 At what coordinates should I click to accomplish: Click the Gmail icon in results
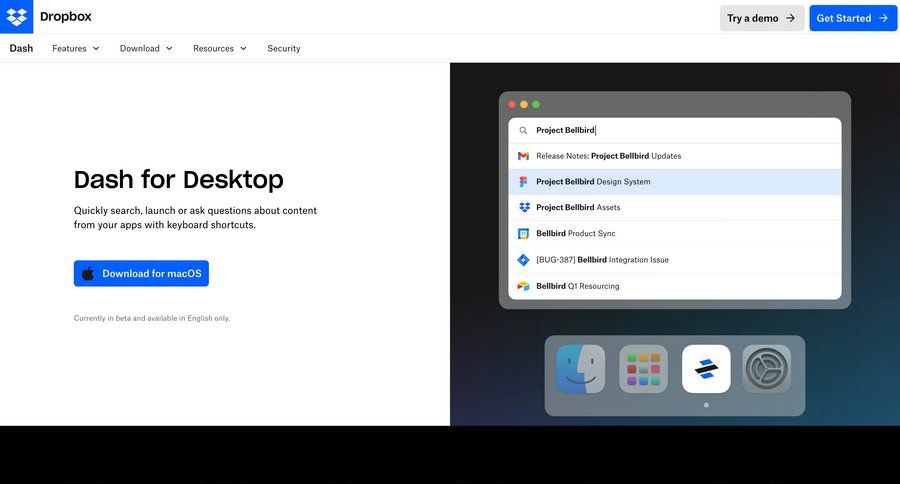point(523,156)
